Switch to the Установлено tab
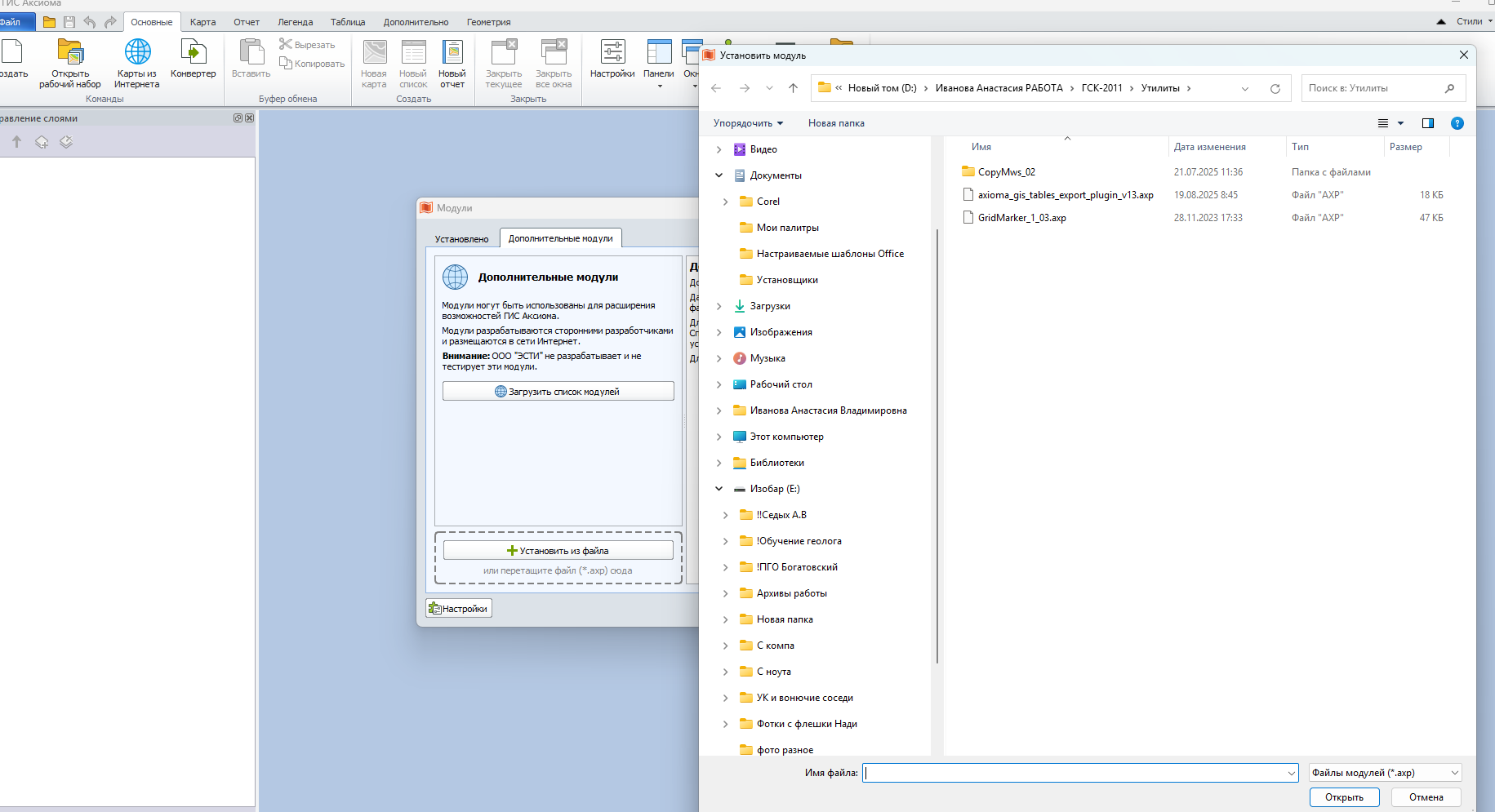This screenshot has height=812, width=1495. (461, 239)
